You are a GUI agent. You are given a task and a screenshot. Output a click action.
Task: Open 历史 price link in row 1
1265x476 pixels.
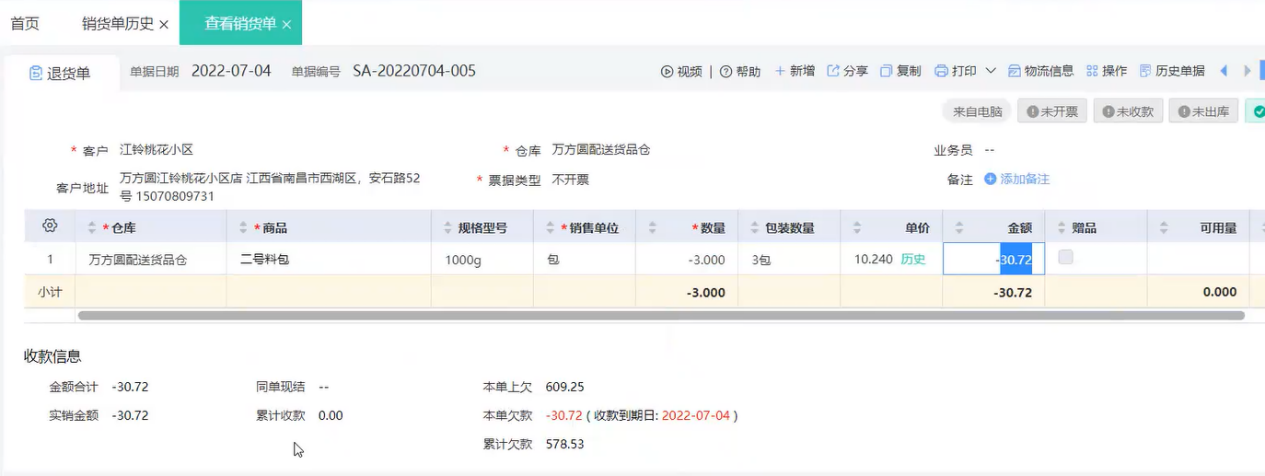913,259
